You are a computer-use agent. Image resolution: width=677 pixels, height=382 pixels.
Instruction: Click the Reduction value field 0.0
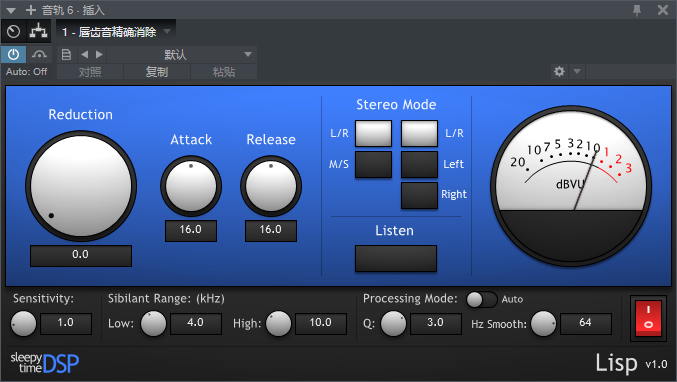81,255
